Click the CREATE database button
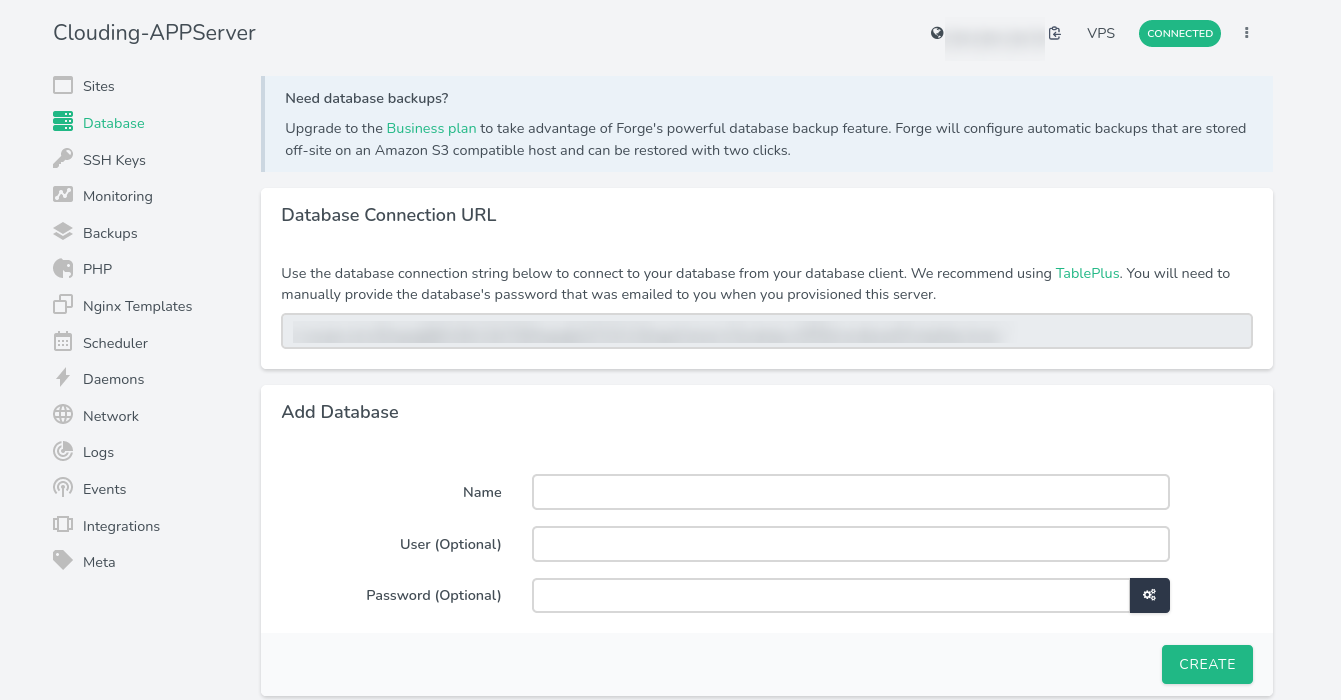1341x700 pixels. (1207, 664)
